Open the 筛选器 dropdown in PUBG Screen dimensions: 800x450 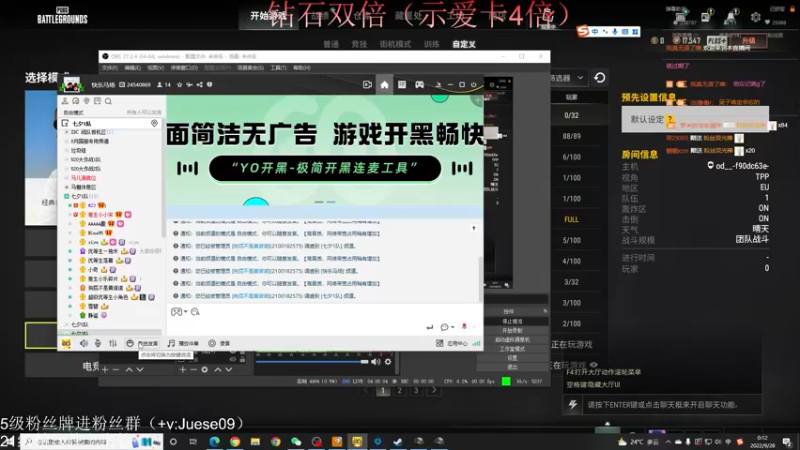567,78
